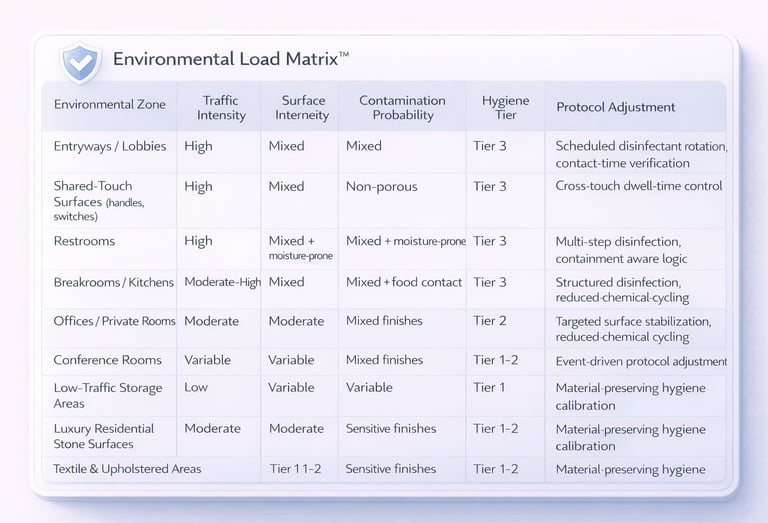Click the Cross-touch dwell-time control text
This screenshot has height=523, width=768.
[x=639, y=186]
